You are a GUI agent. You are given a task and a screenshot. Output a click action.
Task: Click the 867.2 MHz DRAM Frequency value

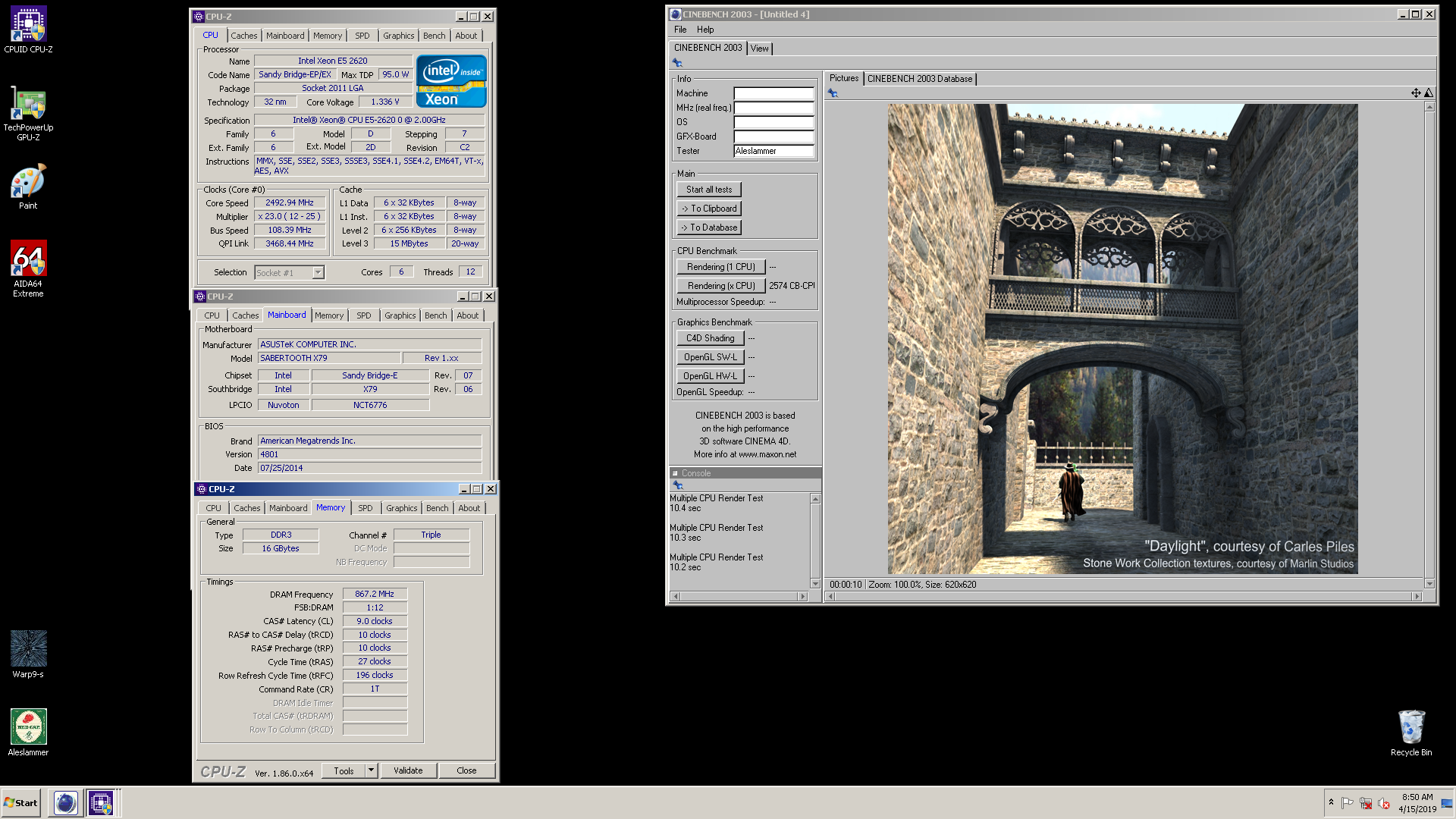[x=375, y=594]
